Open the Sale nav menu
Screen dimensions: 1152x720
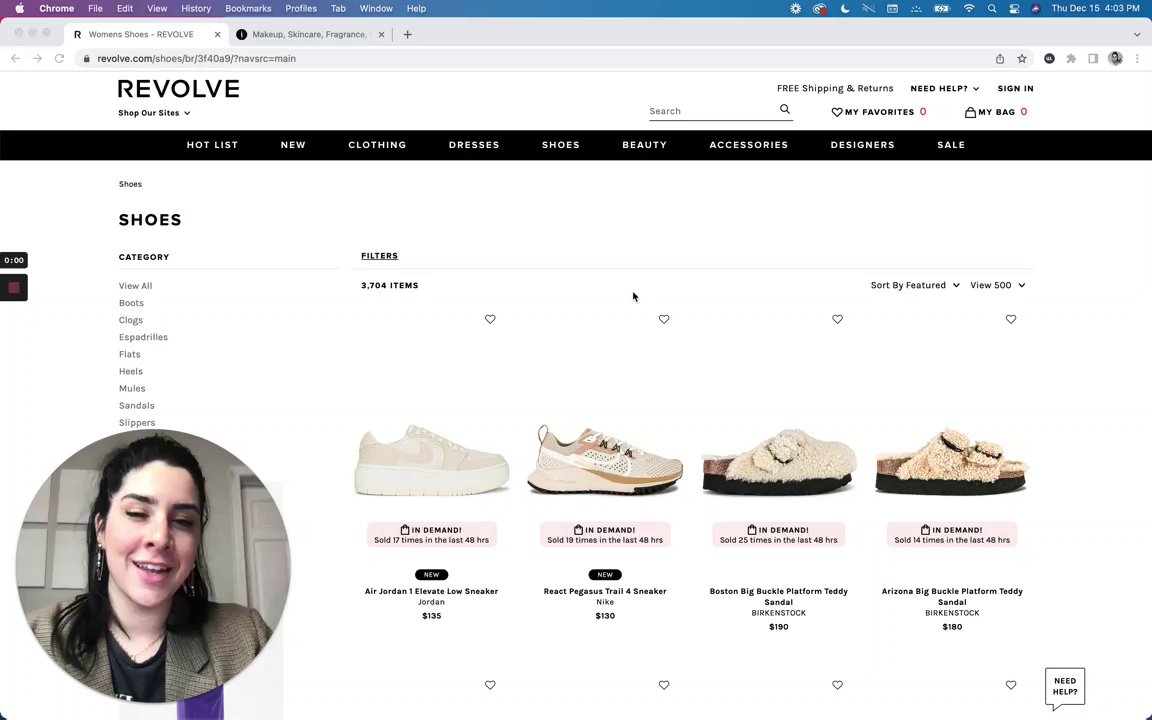click(x=951, y=145)
